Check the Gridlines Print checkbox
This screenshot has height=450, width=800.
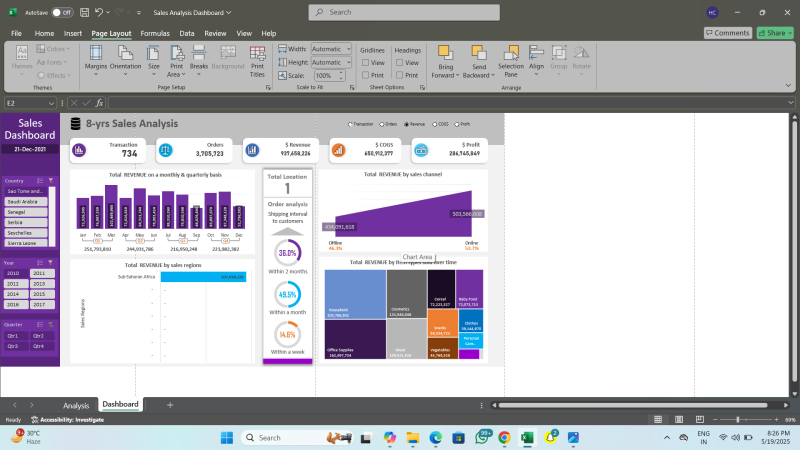pos(365,75)
